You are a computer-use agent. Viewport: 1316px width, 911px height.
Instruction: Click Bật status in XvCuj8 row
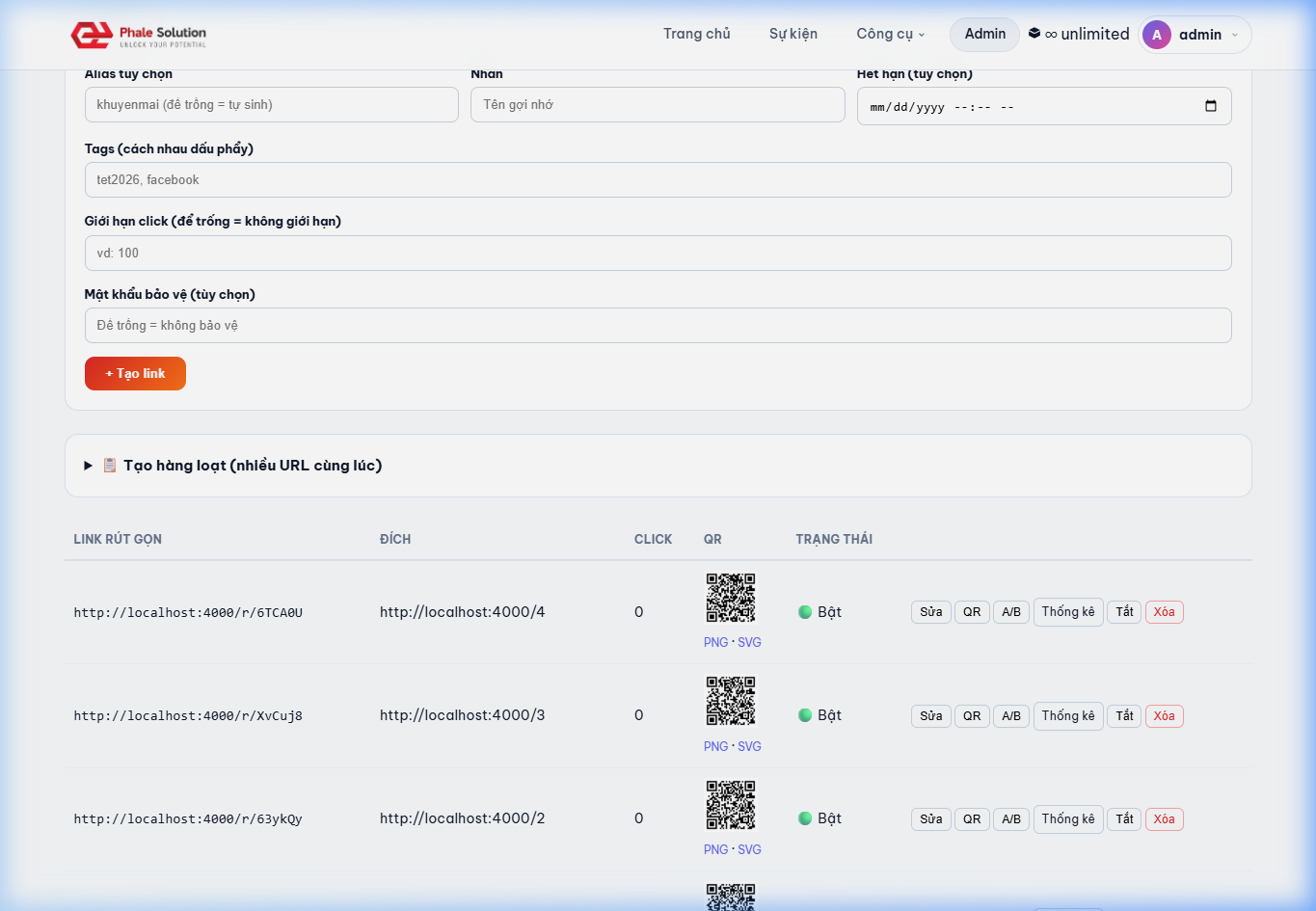tap(819, 715)
